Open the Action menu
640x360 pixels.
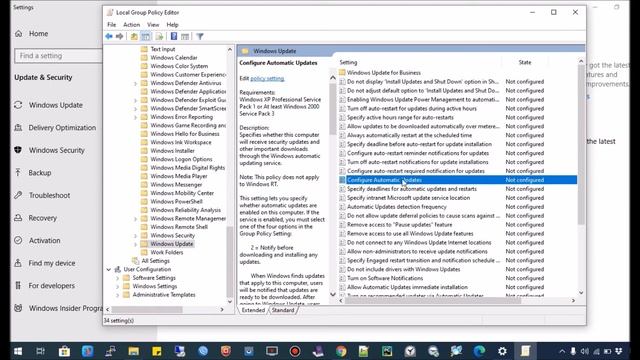(131, 24)
